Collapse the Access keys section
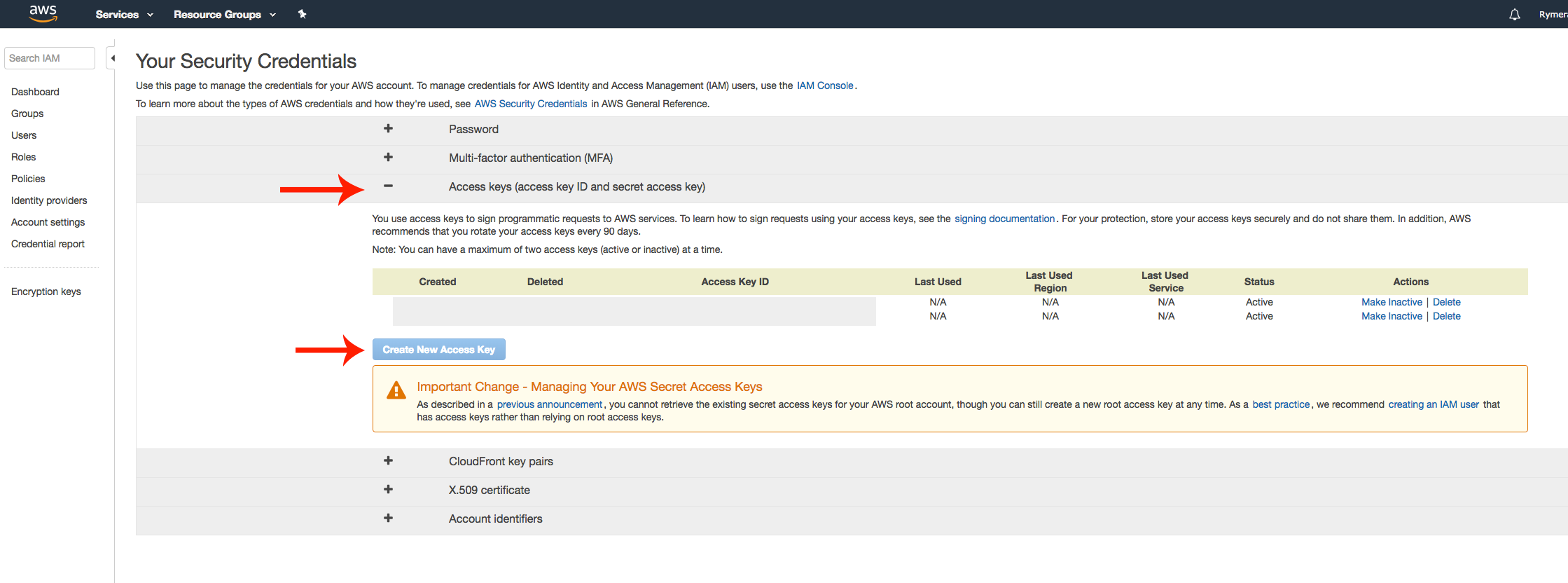The width and height of the screenshot is (1568, 583). [x=388, y=186]
